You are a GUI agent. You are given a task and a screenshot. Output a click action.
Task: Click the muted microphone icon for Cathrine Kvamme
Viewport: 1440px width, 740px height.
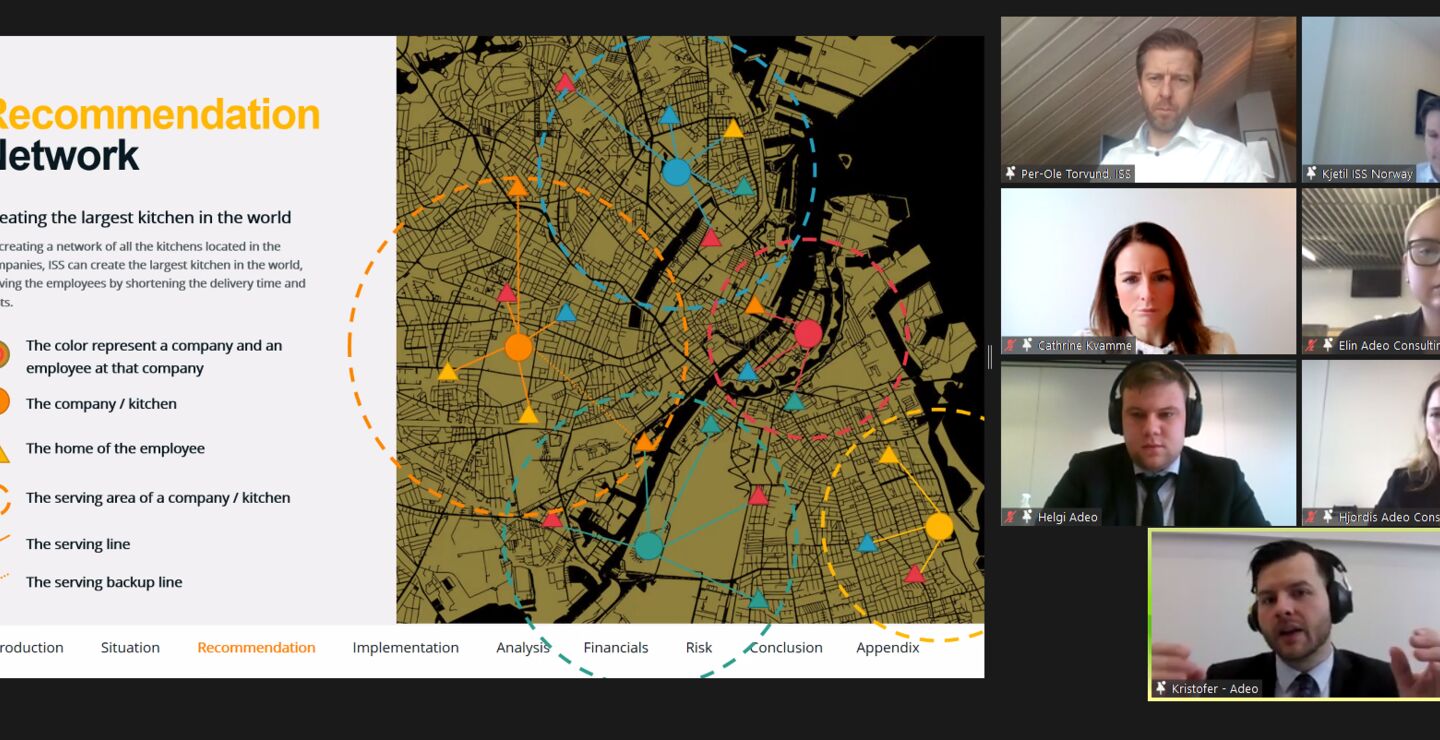click(1010, 346)
